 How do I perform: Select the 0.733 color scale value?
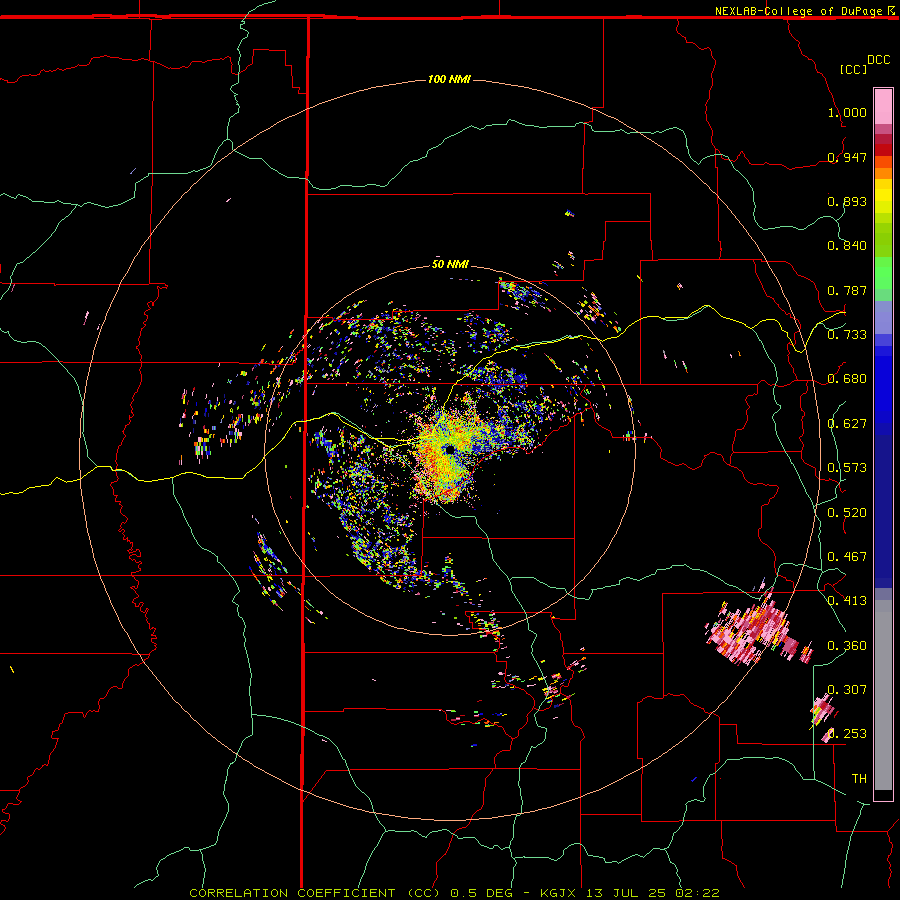(847, 335)
